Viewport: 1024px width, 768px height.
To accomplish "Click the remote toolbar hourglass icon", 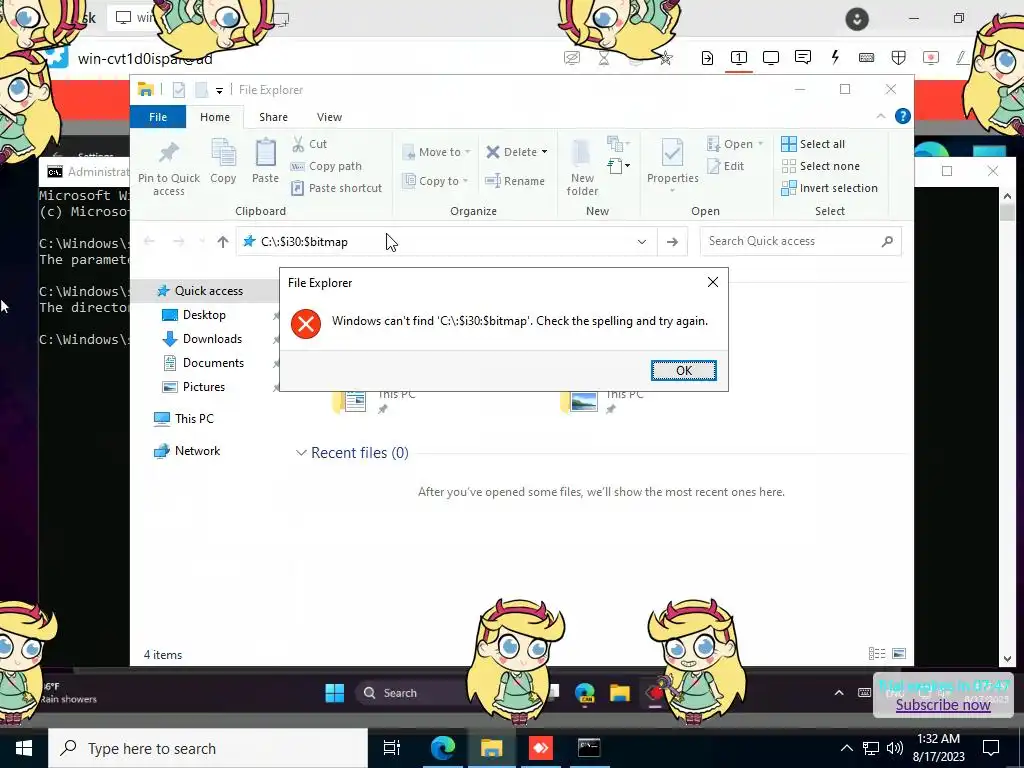I will 604,58.
